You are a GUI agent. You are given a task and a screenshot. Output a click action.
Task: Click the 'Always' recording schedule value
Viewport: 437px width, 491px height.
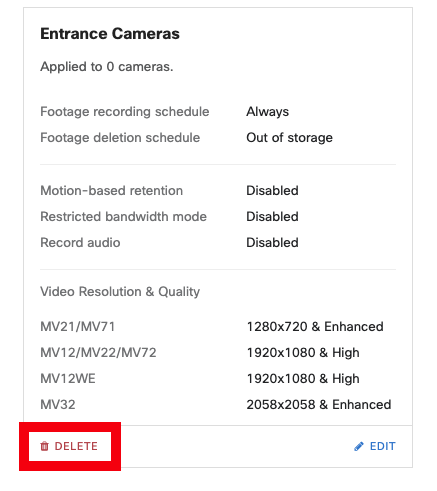pos(267,112)
